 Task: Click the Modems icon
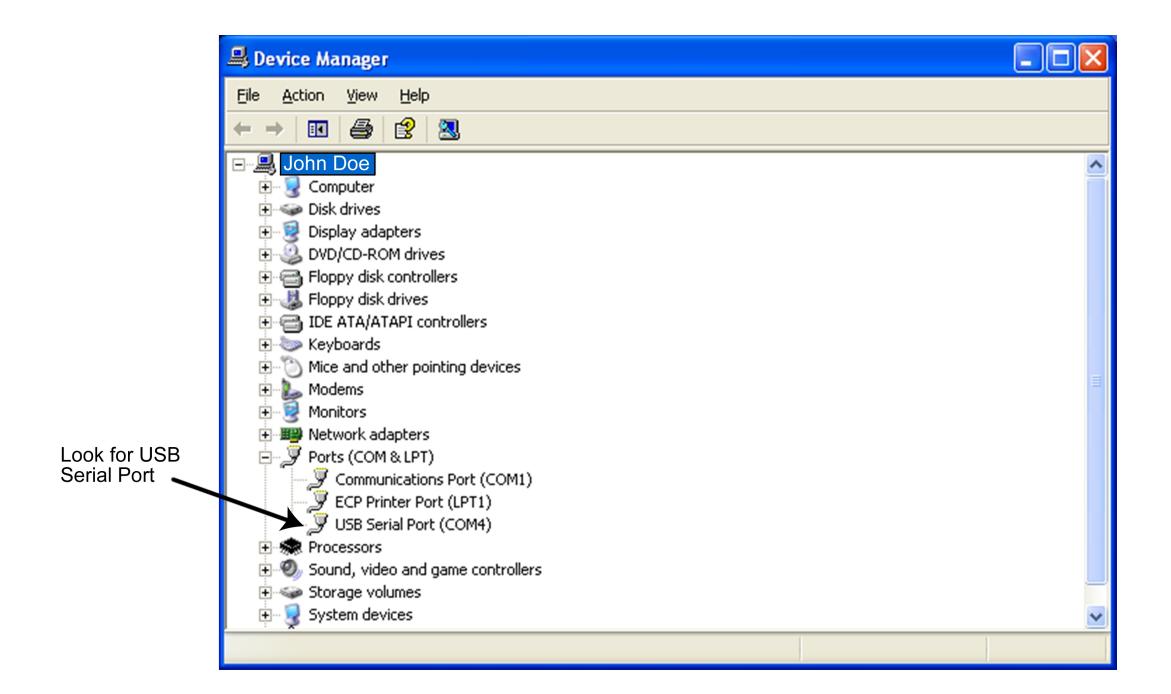coord(291,389)
